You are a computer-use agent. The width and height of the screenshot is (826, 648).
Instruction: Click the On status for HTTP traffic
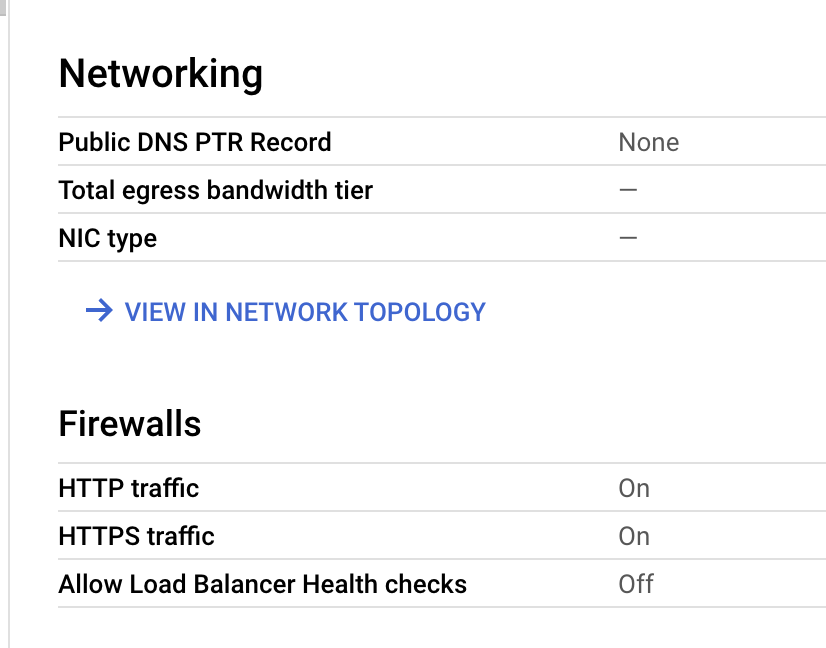tap(634, 488)
